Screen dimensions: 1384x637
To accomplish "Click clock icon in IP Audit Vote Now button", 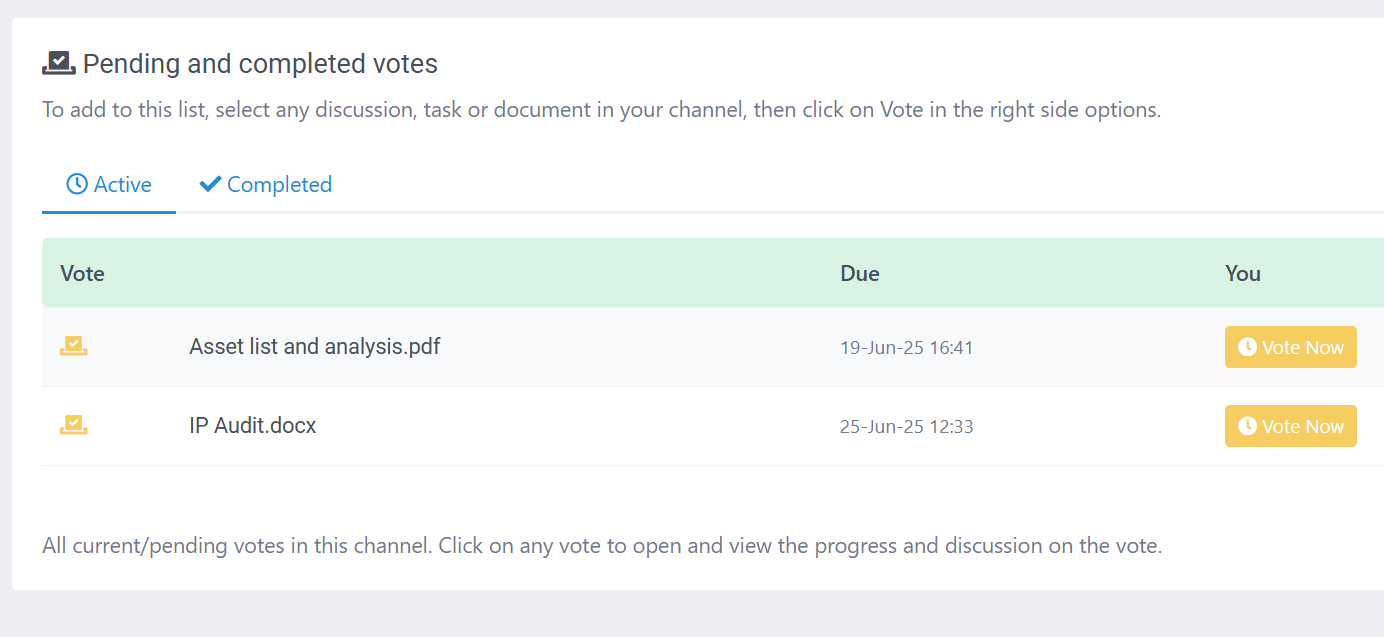I will click(1247, 426).
